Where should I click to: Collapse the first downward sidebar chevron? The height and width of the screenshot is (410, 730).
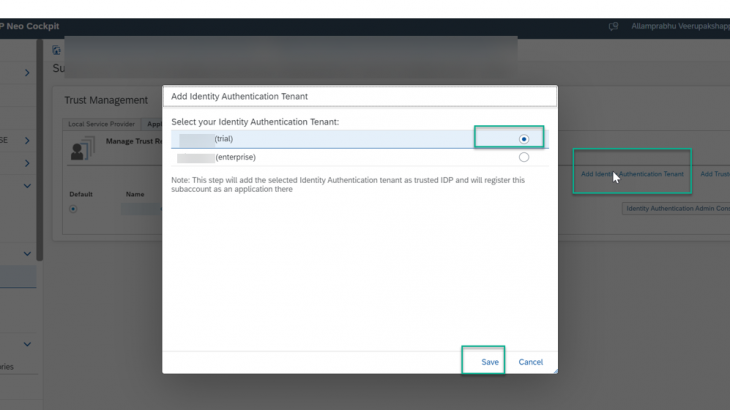point(27,186)
